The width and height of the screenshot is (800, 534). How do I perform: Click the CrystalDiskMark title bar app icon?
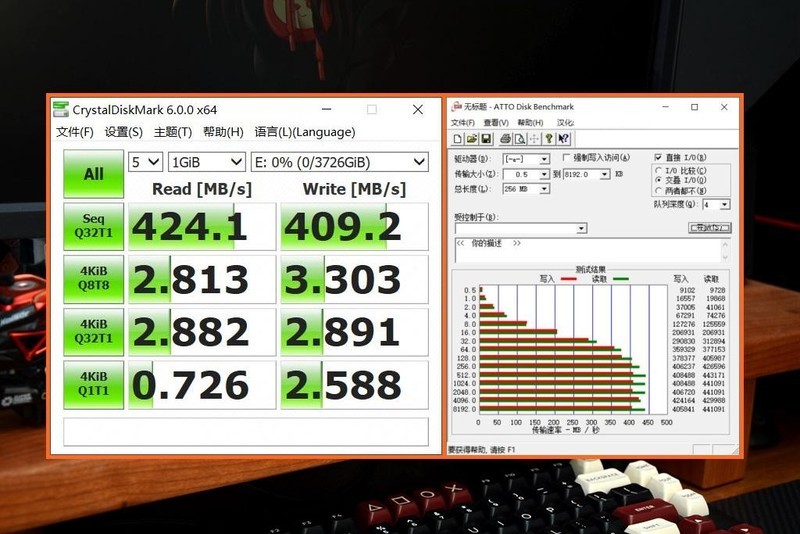(x=61, y=109)
